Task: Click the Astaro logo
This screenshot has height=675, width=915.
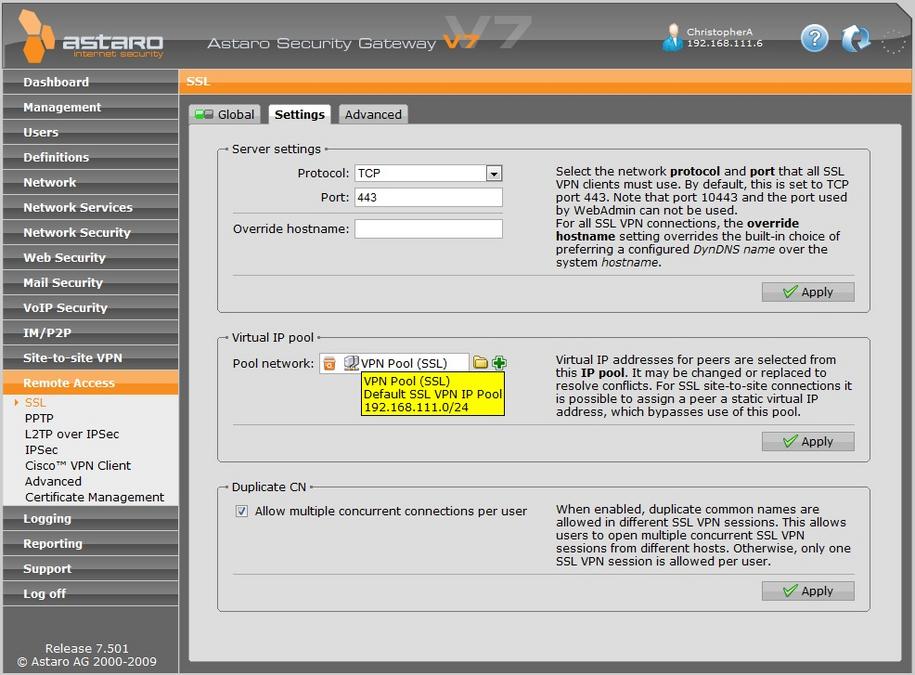Action: pos(90,36)
